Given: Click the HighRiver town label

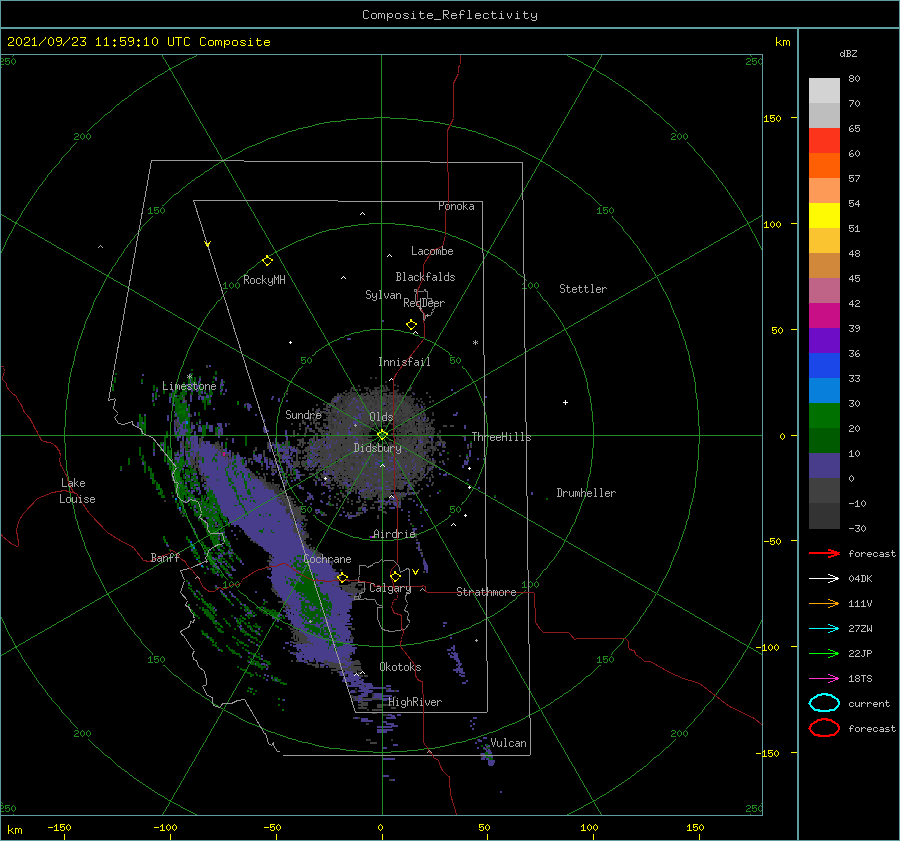Looking at the screenshot, I should [415, 702].
